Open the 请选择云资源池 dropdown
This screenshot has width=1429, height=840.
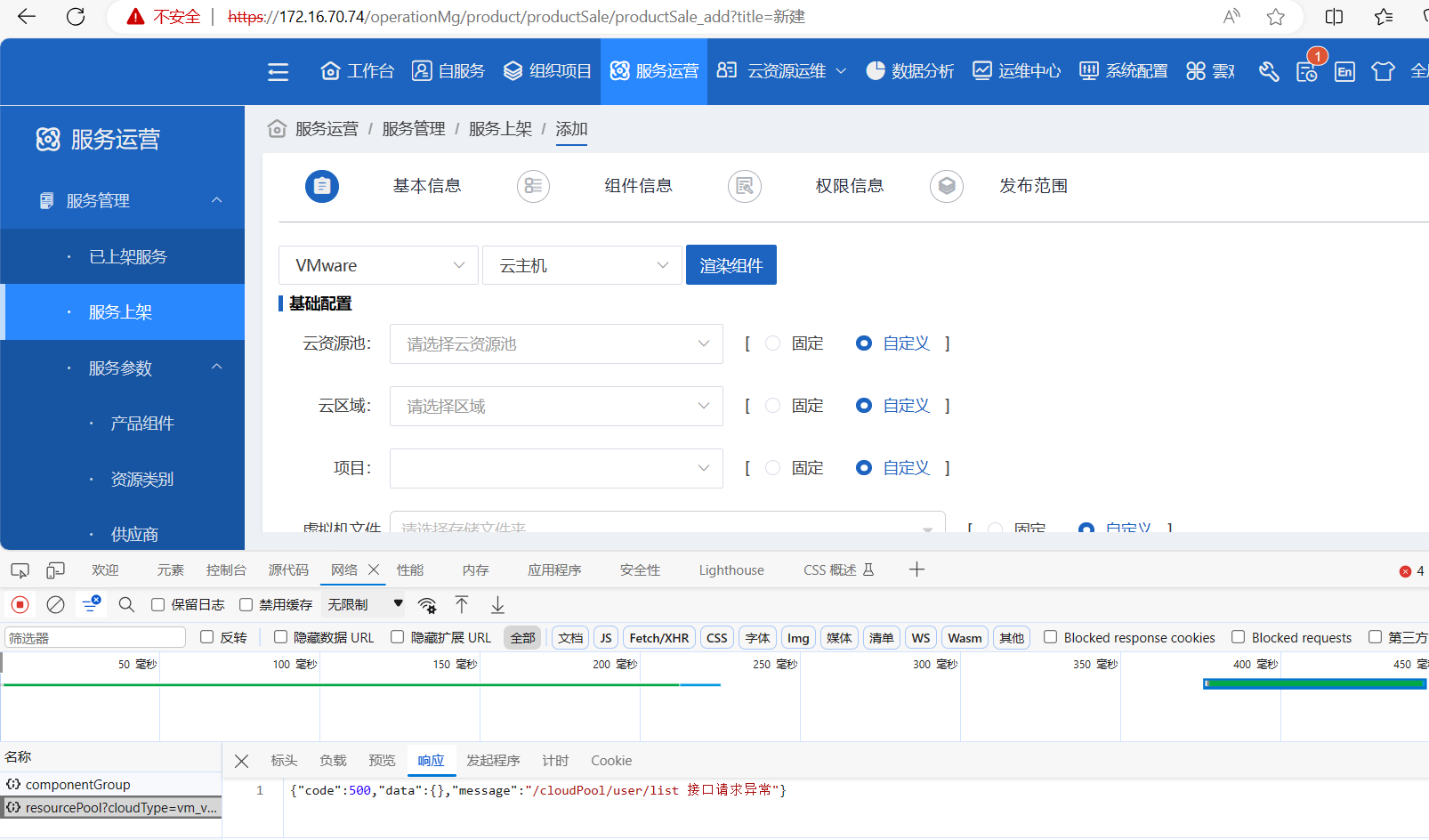pyautogui.click(x=556, y=343)
